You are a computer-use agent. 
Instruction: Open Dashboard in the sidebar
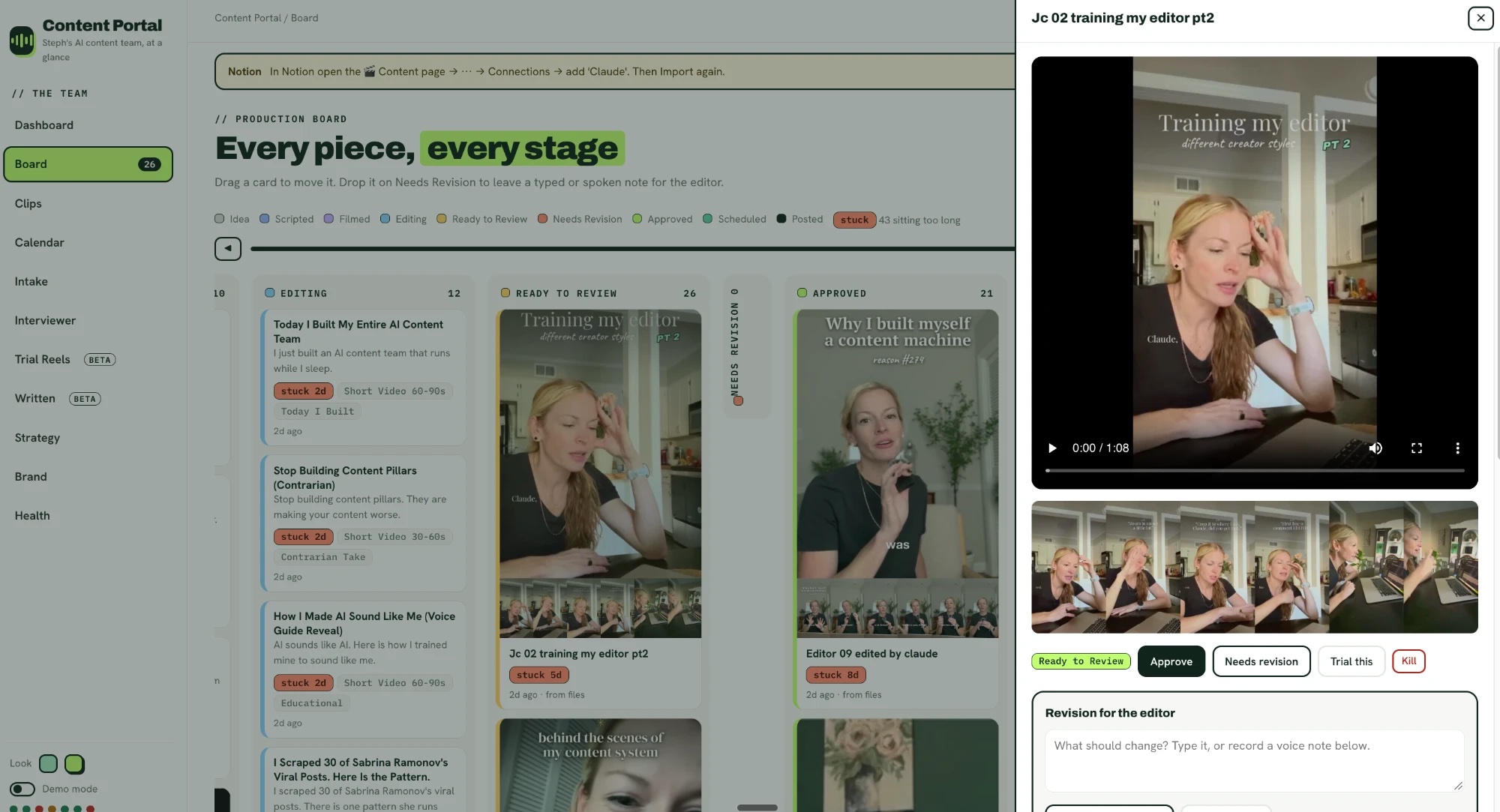(x=88, y=125)
